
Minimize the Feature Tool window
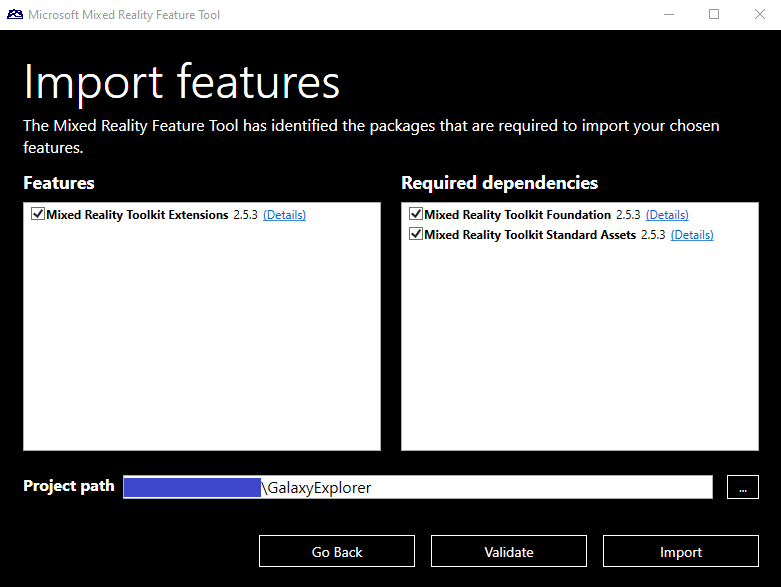tap(668, 15)
